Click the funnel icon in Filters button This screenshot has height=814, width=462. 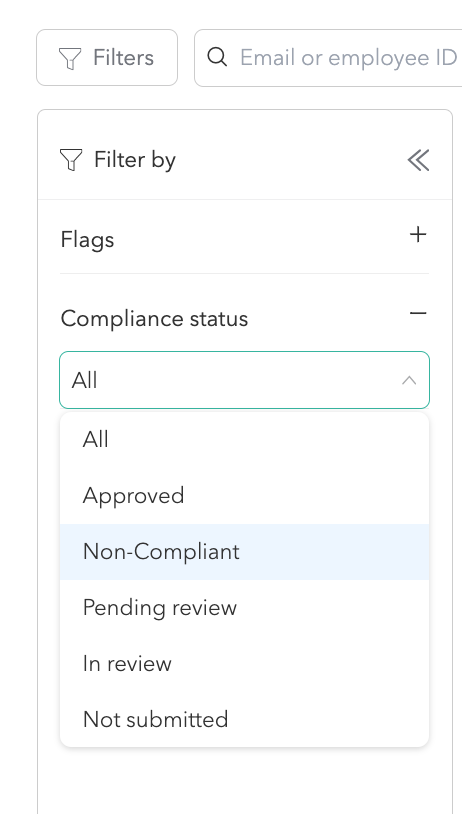pyautogui.click(x=70, y=58)
